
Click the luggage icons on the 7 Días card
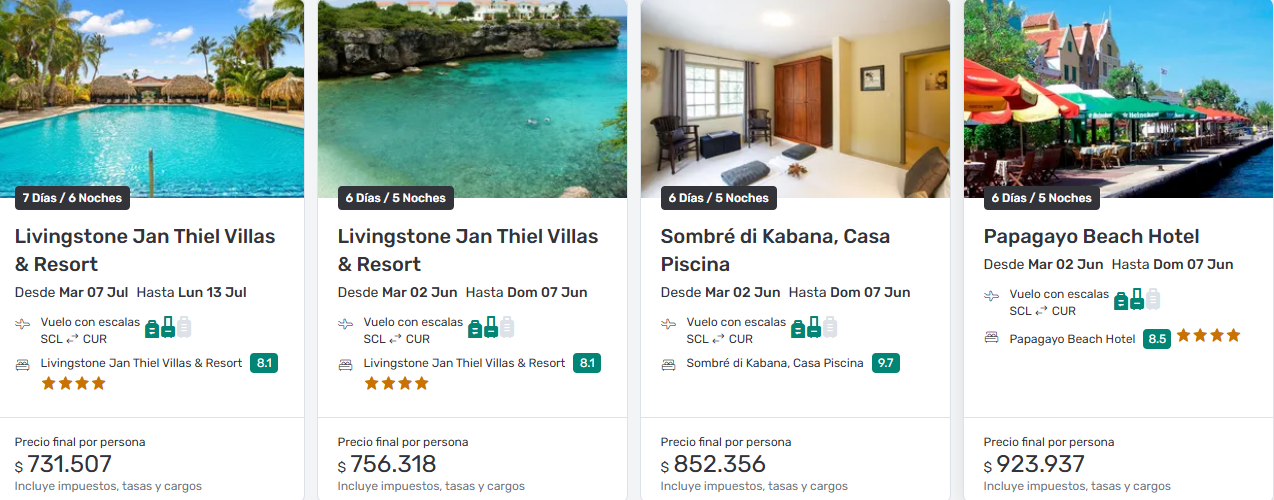[x=168, y=327]
